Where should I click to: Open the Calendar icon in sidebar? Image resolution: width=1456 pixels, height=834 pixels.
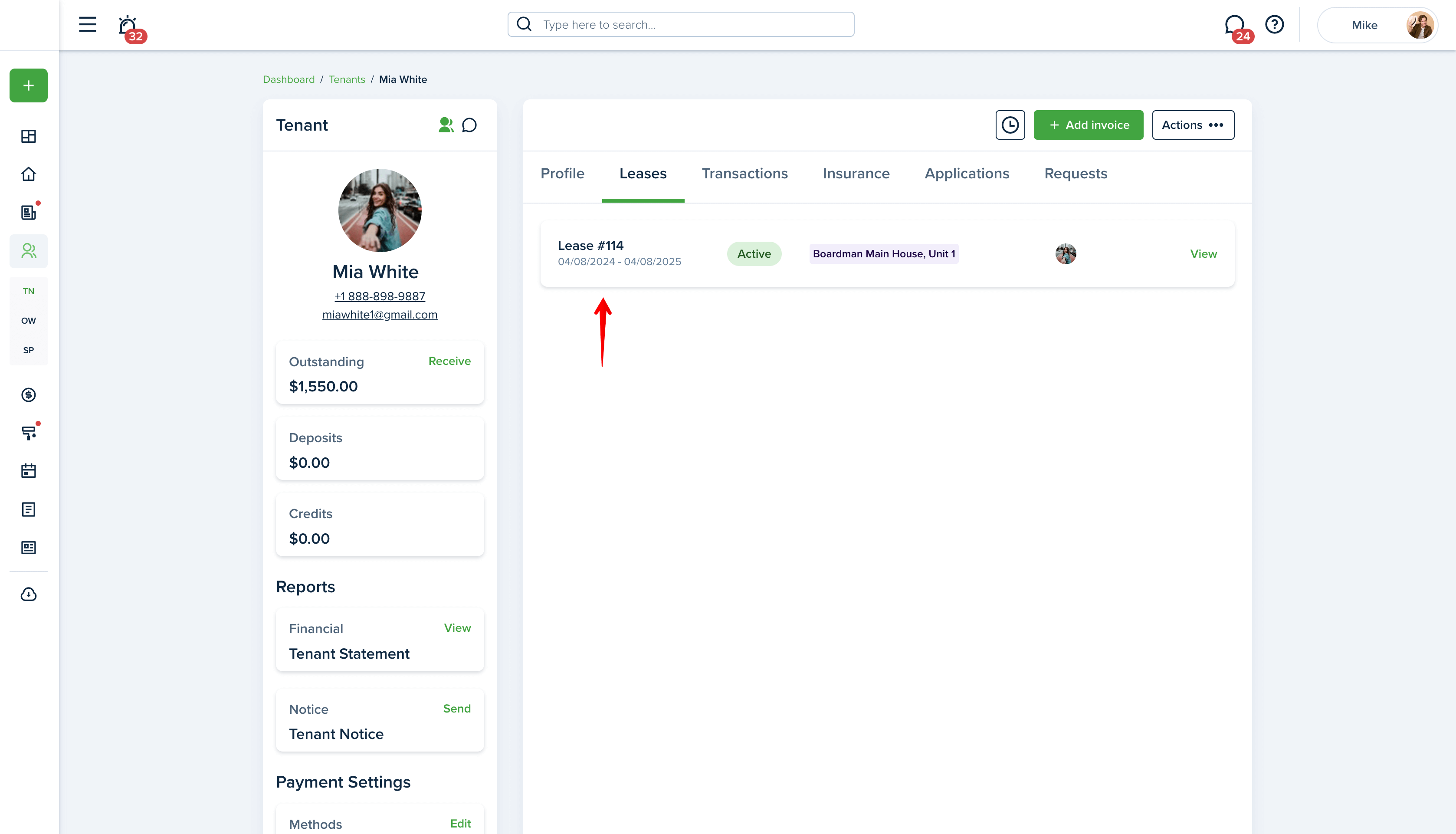[x=29, y=471]
